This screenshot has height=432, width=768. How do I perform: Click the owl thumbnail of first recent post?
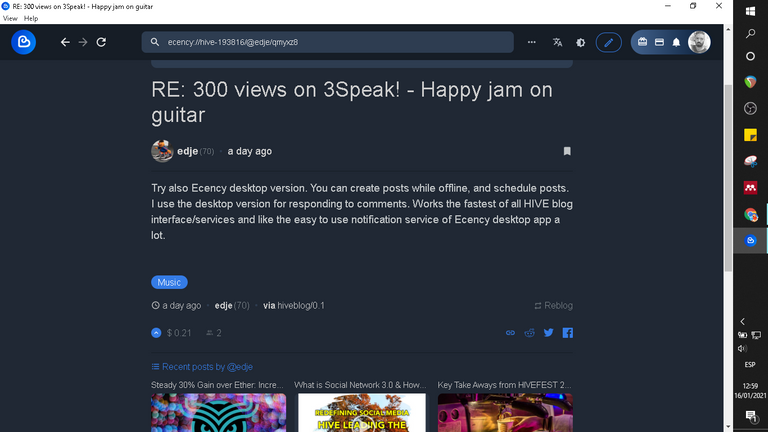[218, 412]
